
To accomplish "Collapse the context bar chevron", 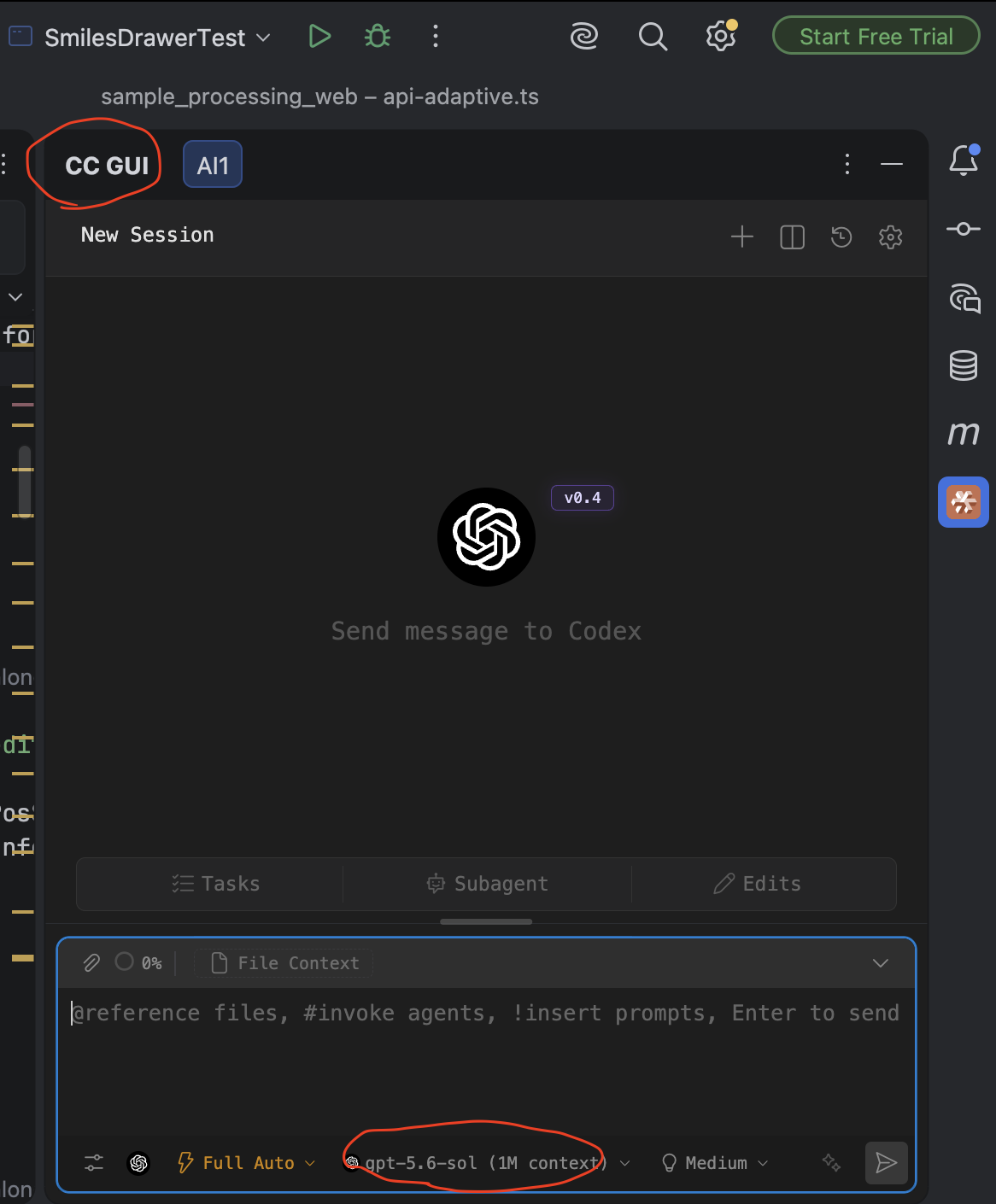I will [881, 963].
